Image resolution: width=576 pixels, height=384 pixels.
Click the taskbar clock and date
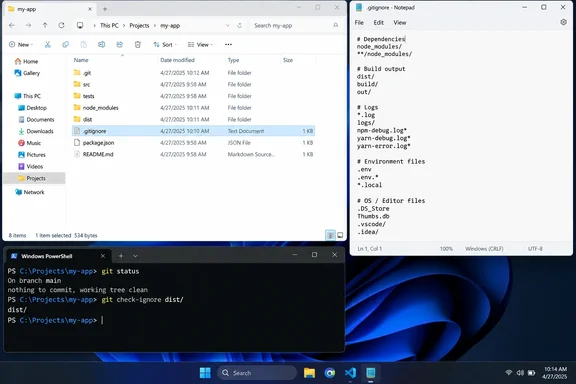(555, 373)
